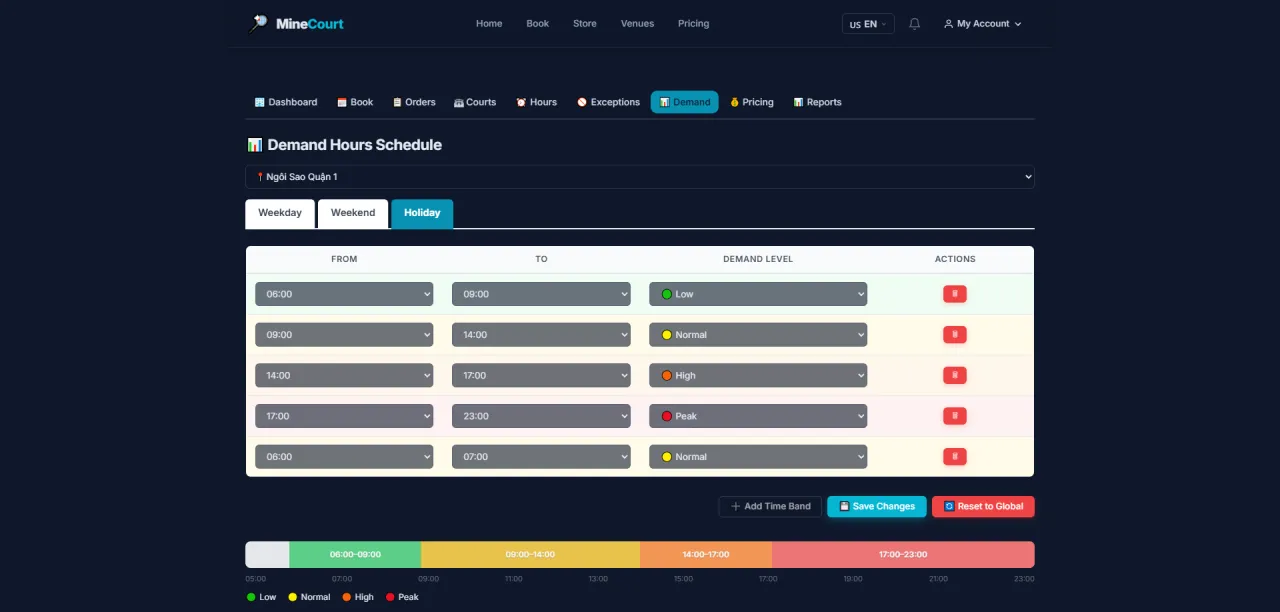Open Store in the top navigation
Viewport: 1280px width, 612px height.
pos(585,24)
